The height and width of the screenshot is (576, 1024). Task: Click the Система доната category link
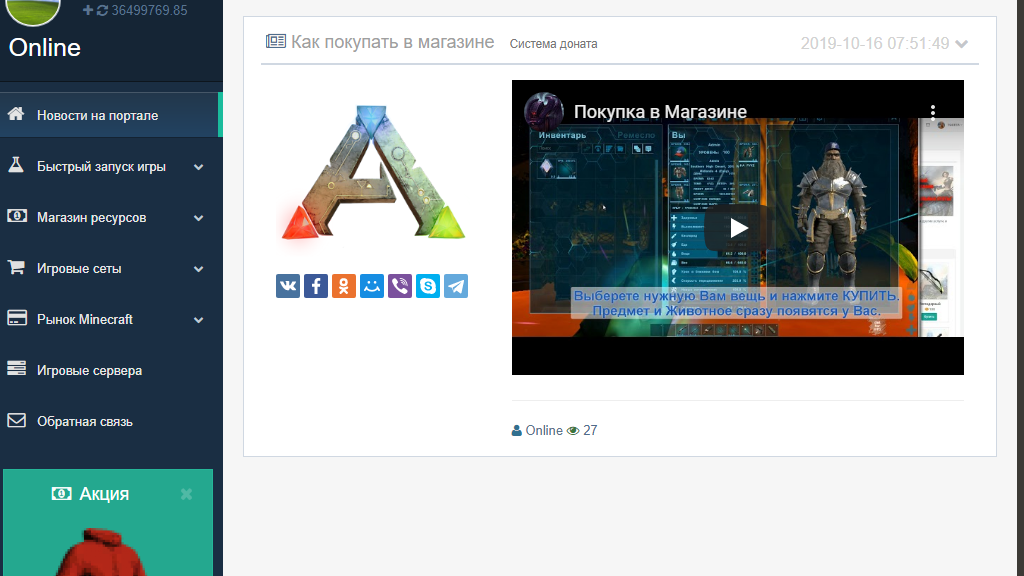(x=553, y=44)
